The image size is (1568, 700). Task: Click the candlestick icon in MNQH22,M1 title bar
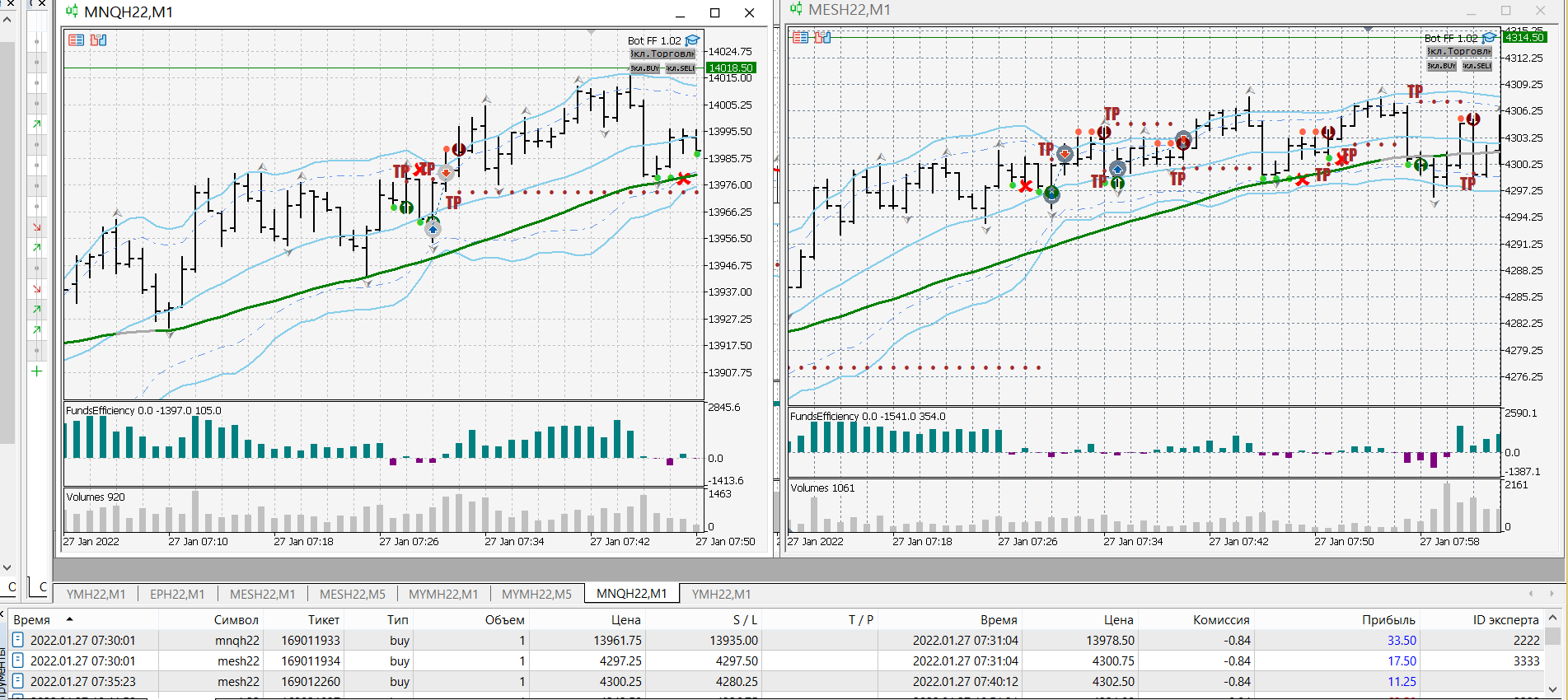tap(73, 12)
